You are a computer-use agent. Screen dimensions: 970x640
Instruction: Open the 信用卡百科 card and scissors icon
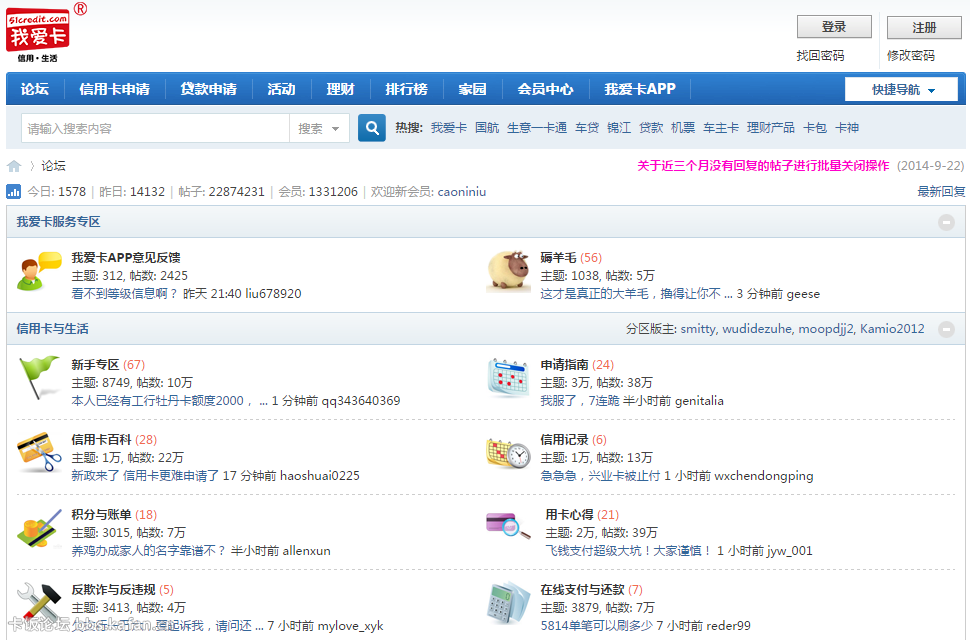tap(39, 453)
